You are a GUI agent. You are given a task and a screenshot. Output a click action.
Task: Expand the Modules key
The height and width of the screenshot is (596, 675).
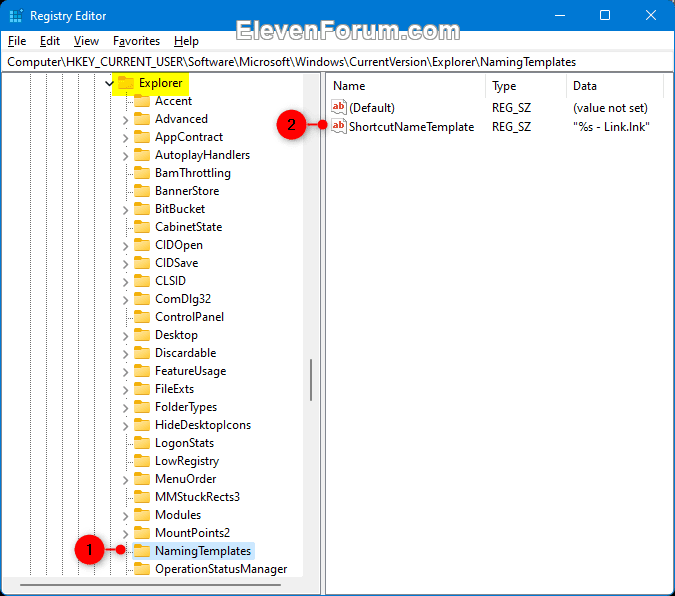(x=125, y=516)
